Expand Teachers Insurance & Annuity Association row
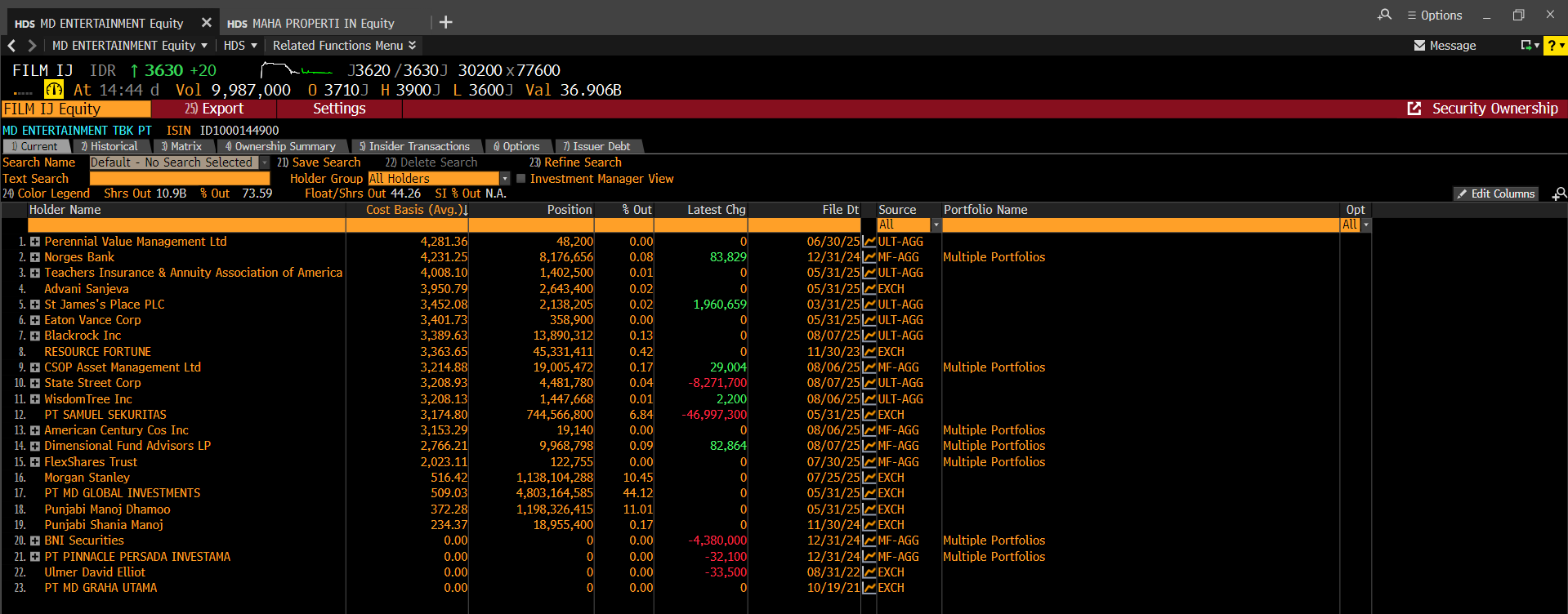Viewport: 1568px width, 614px height. tap(35, 273)
